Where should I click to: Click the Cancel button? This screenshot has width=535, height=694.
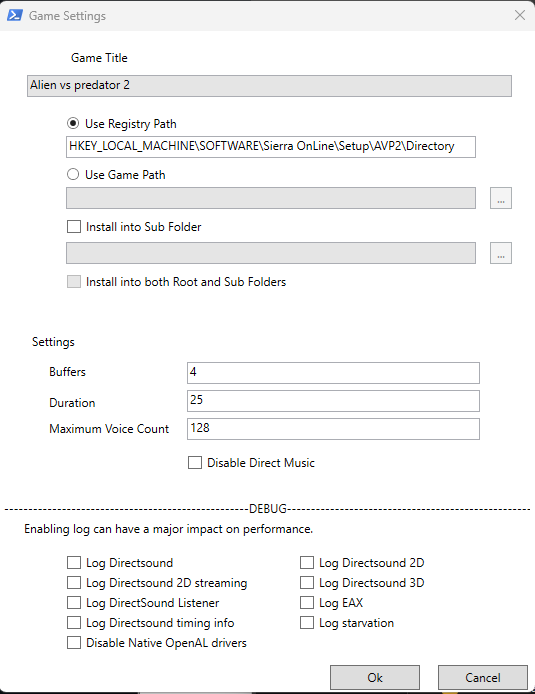point(483,678)
